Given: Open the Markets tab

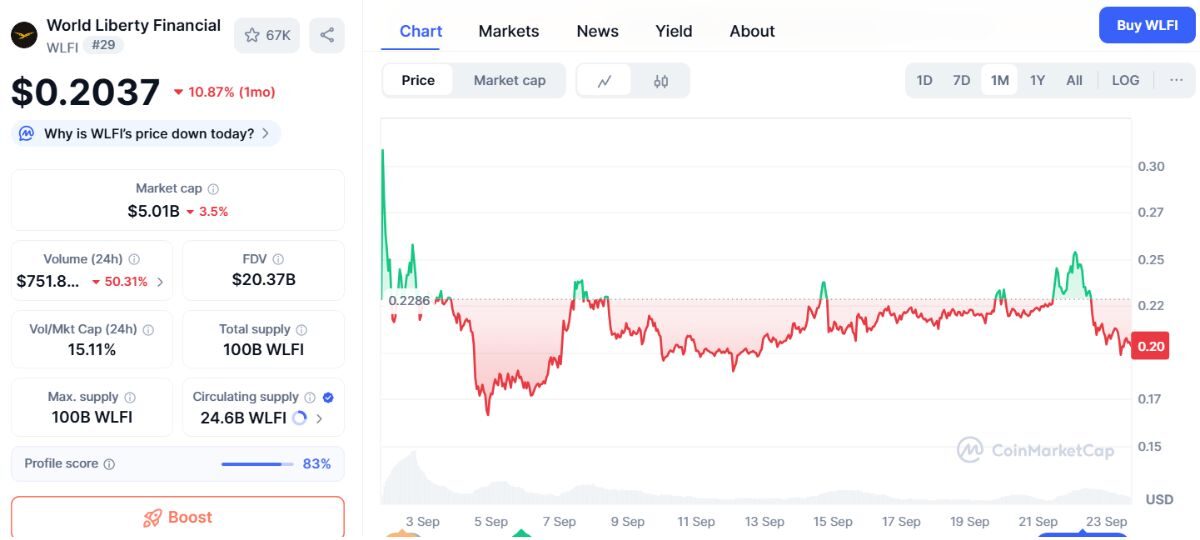Looking at the screenshot, I should click(508, 31).
